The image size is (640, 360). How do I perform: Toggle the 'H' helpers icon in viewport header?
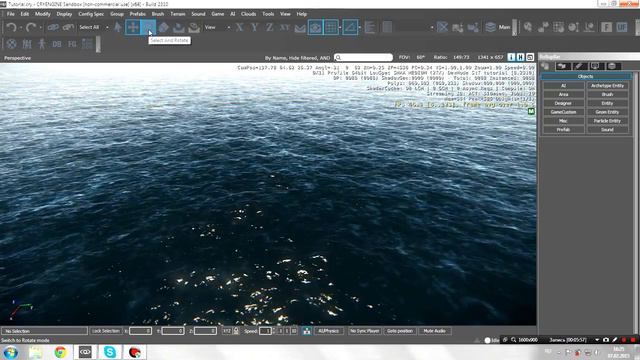(x=520, y=57)
